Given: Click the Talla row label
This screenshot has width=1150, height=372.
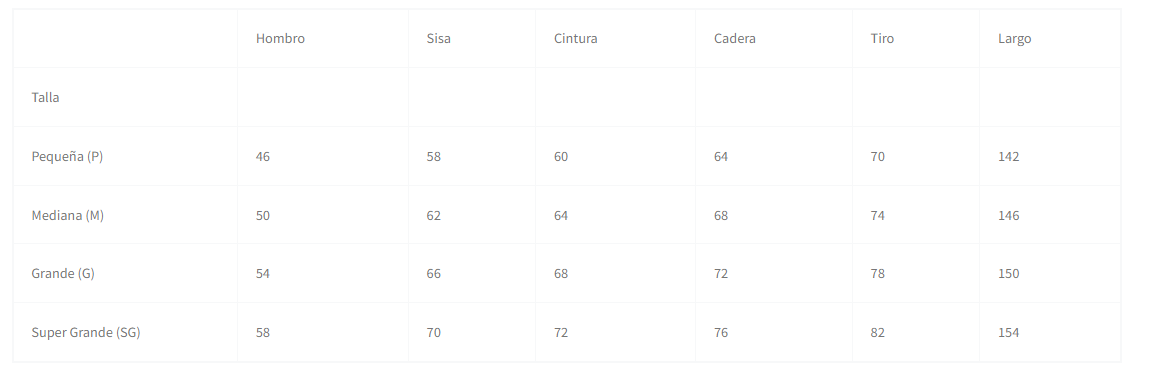Looking at the screenshot, I should click(x=45, y=98).
